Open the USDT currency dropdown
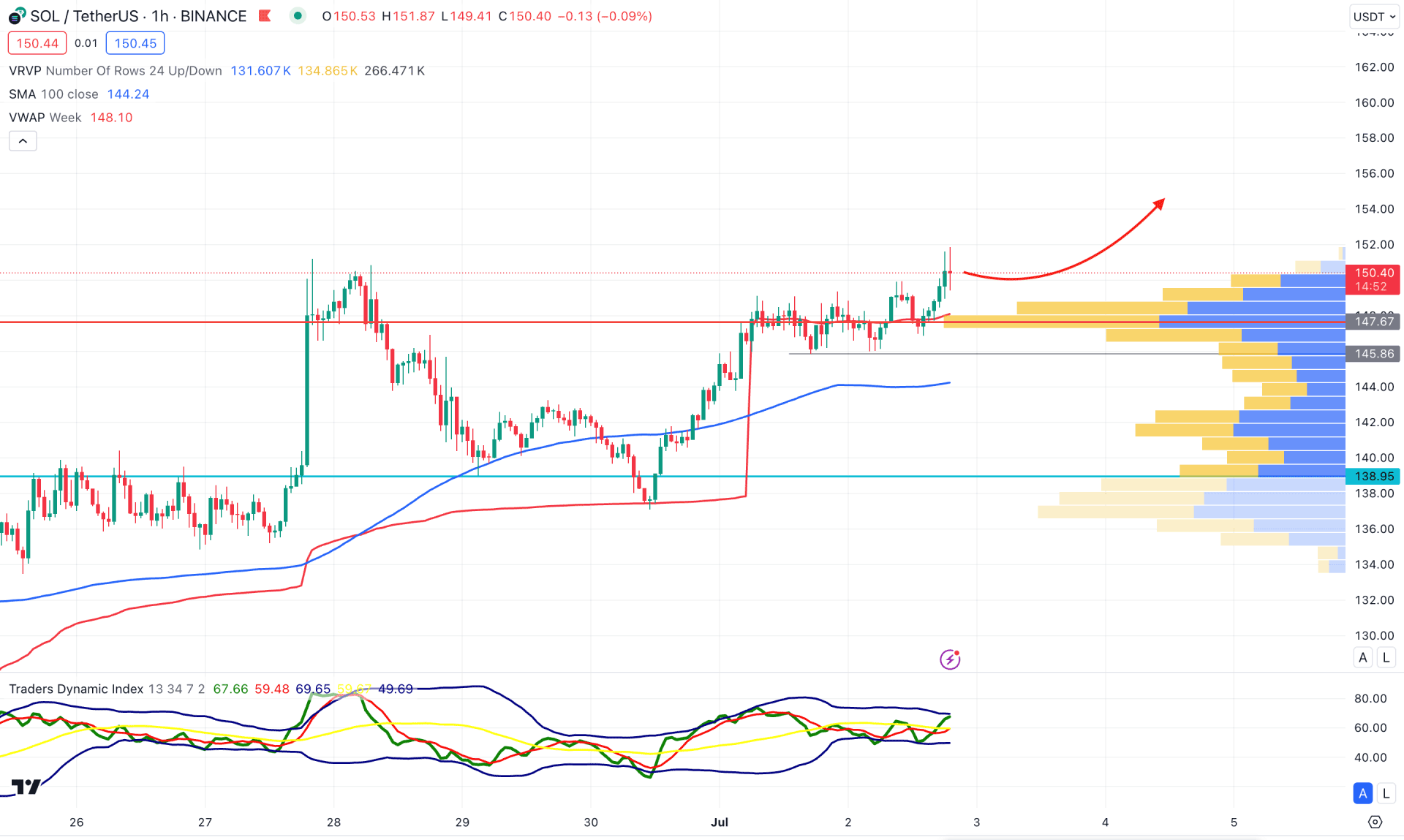 point(1374,16)
